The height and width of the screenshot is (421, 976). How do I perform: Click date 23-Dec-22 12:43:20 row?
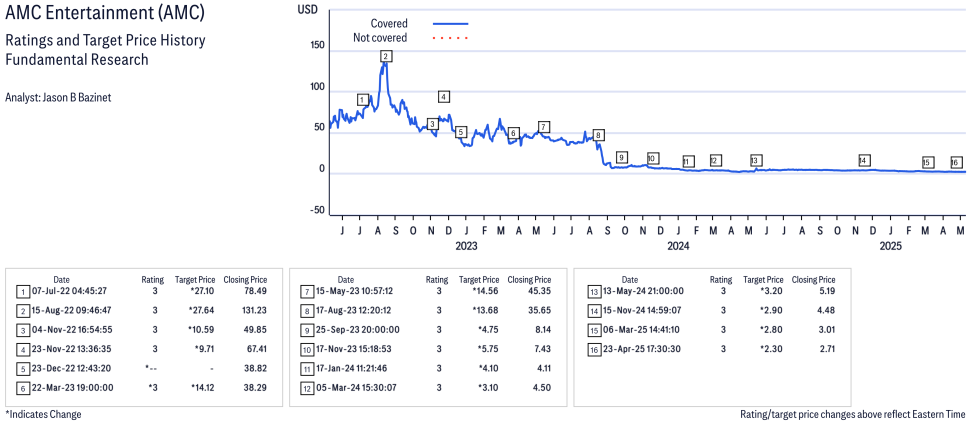point(70,368)
